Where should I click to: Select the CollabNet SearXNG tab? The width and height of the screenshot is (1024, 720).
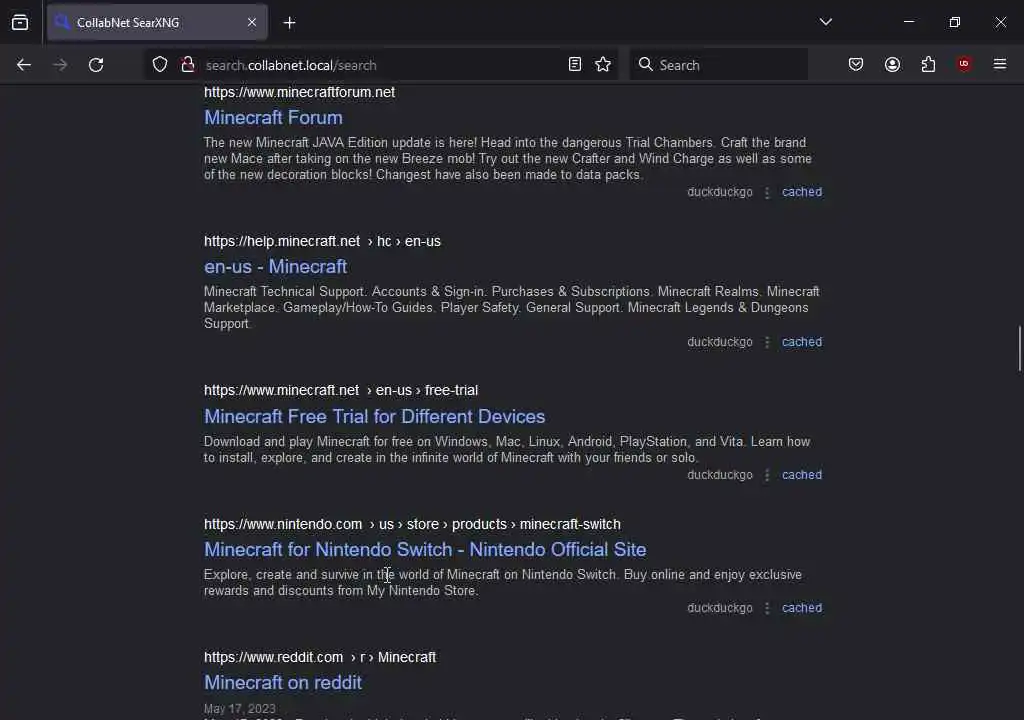(x=150, y=22)
